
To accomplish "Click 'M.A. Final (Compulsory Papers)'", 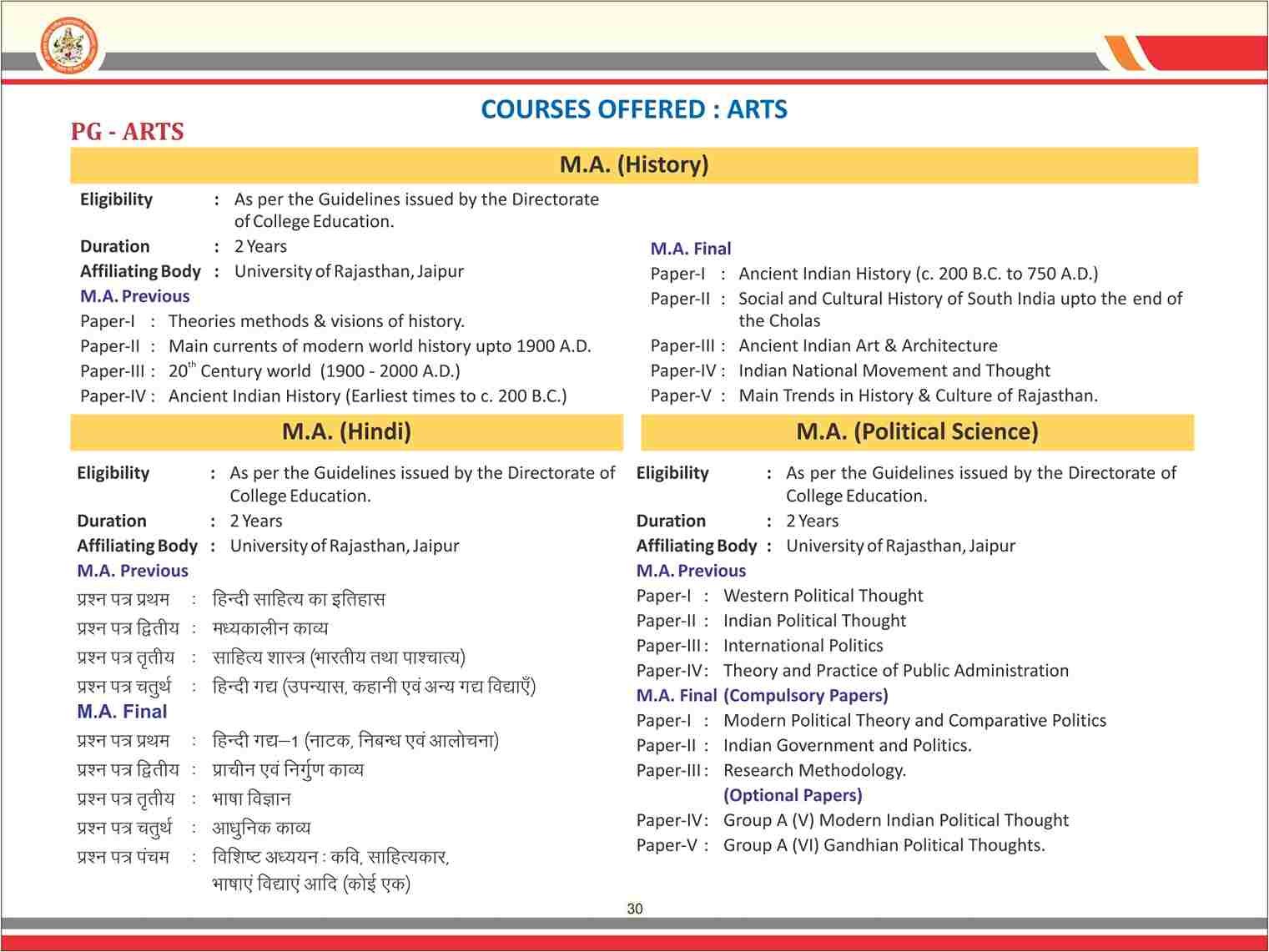I will 762,696.
